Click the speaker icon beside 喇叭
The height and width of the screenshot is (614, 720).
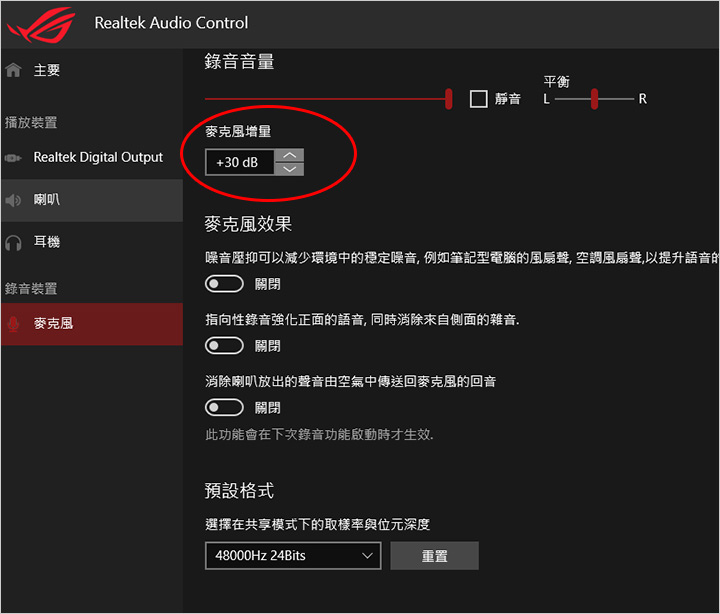(x=13, y=200)
